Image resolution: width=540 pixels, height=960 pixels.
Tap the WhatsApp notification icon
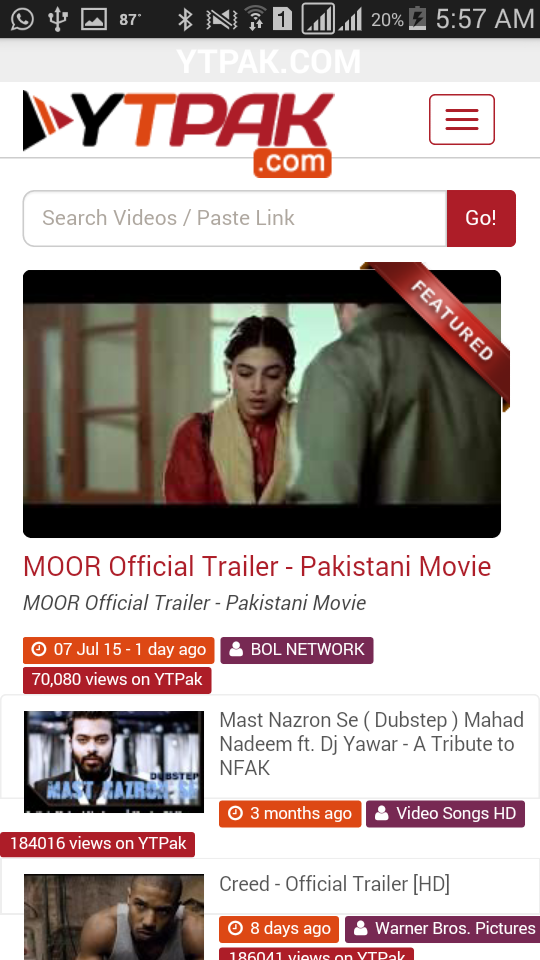(x=22, y=19)
